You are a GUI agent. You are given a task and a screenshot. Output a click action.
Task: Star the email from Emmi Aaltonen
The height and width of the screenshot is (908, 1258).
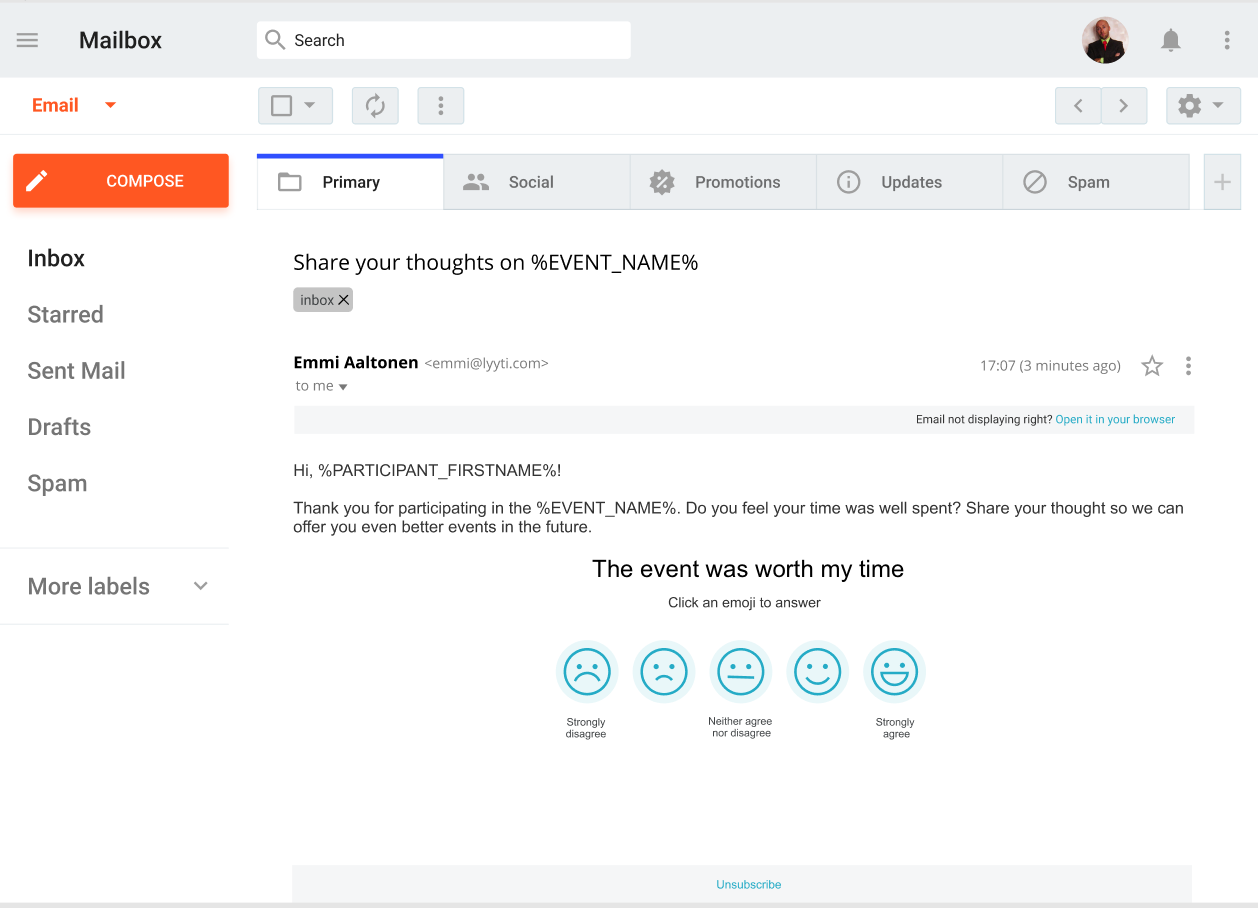[1152, 366]
